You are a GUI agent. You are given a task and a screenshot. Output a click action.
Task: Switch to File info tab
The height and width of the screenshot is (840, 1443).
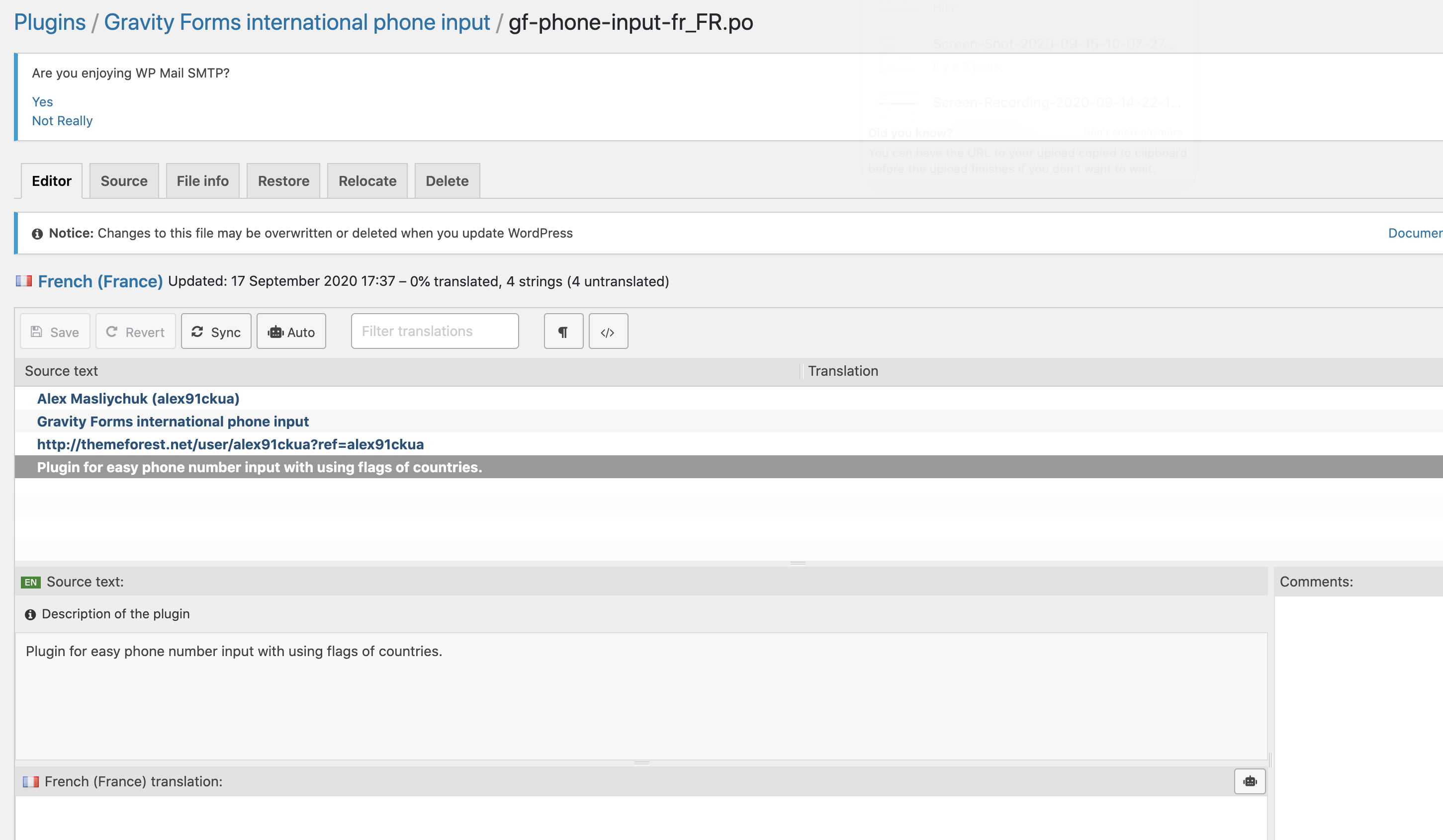click(x=202, y=181)
